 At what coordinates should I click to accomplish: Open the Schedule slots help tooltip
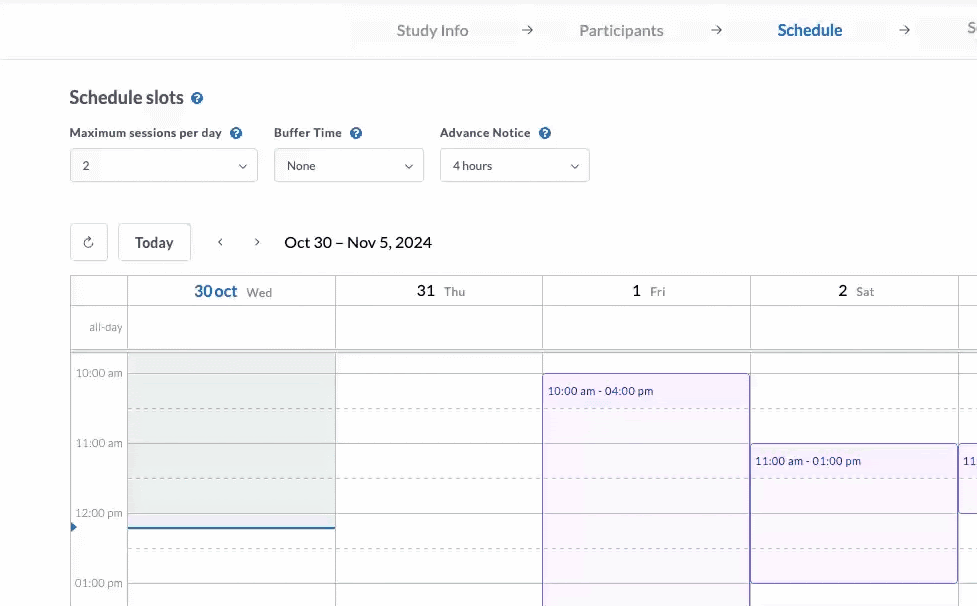(x=196, y=97)
